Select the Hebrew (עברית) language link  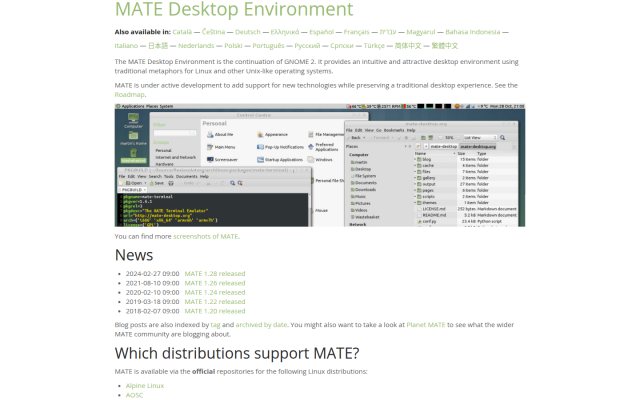tap(388, 32)
